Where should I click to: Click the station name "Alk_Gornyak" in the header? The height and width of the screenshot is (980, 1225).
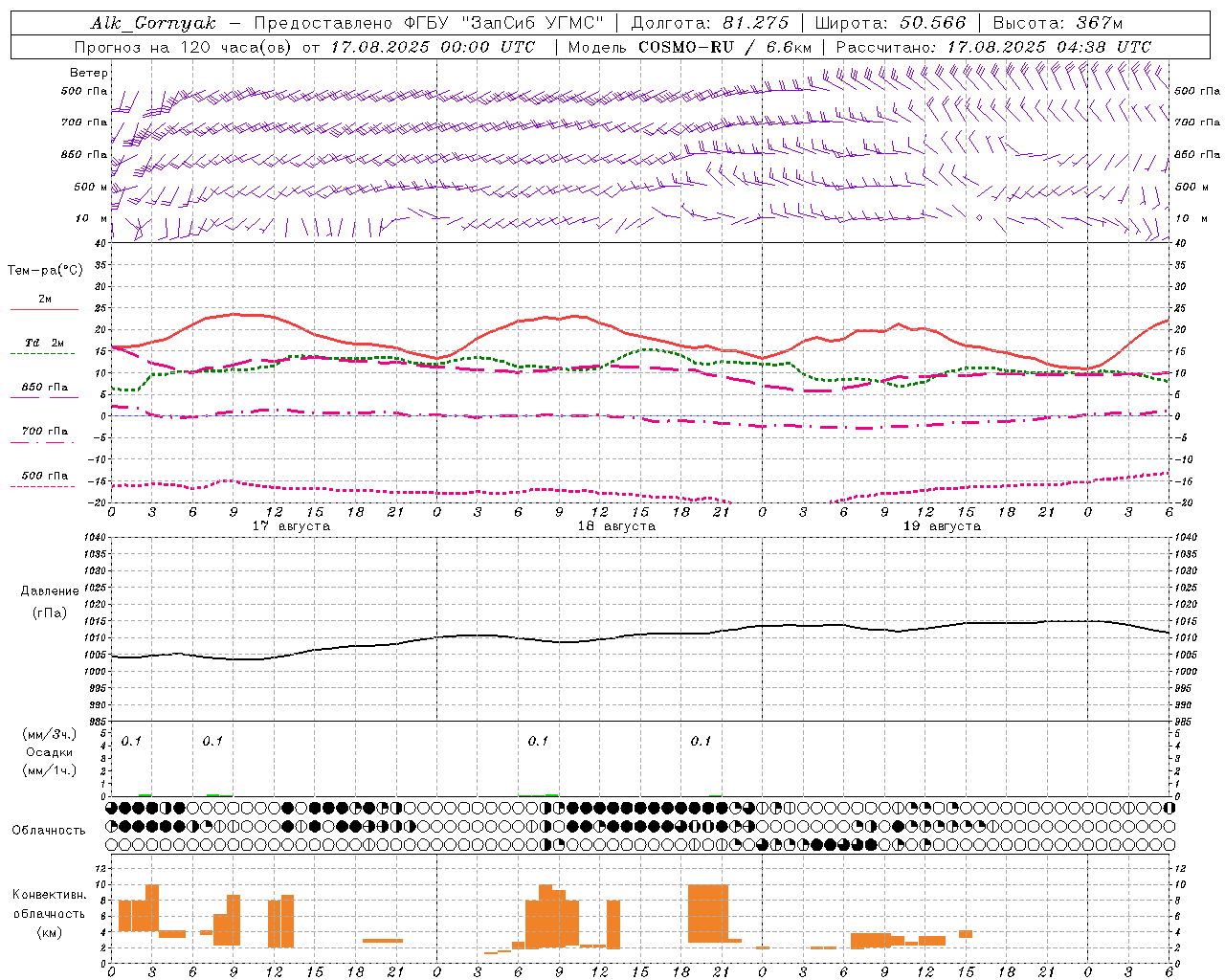click(x=154, y=23)
